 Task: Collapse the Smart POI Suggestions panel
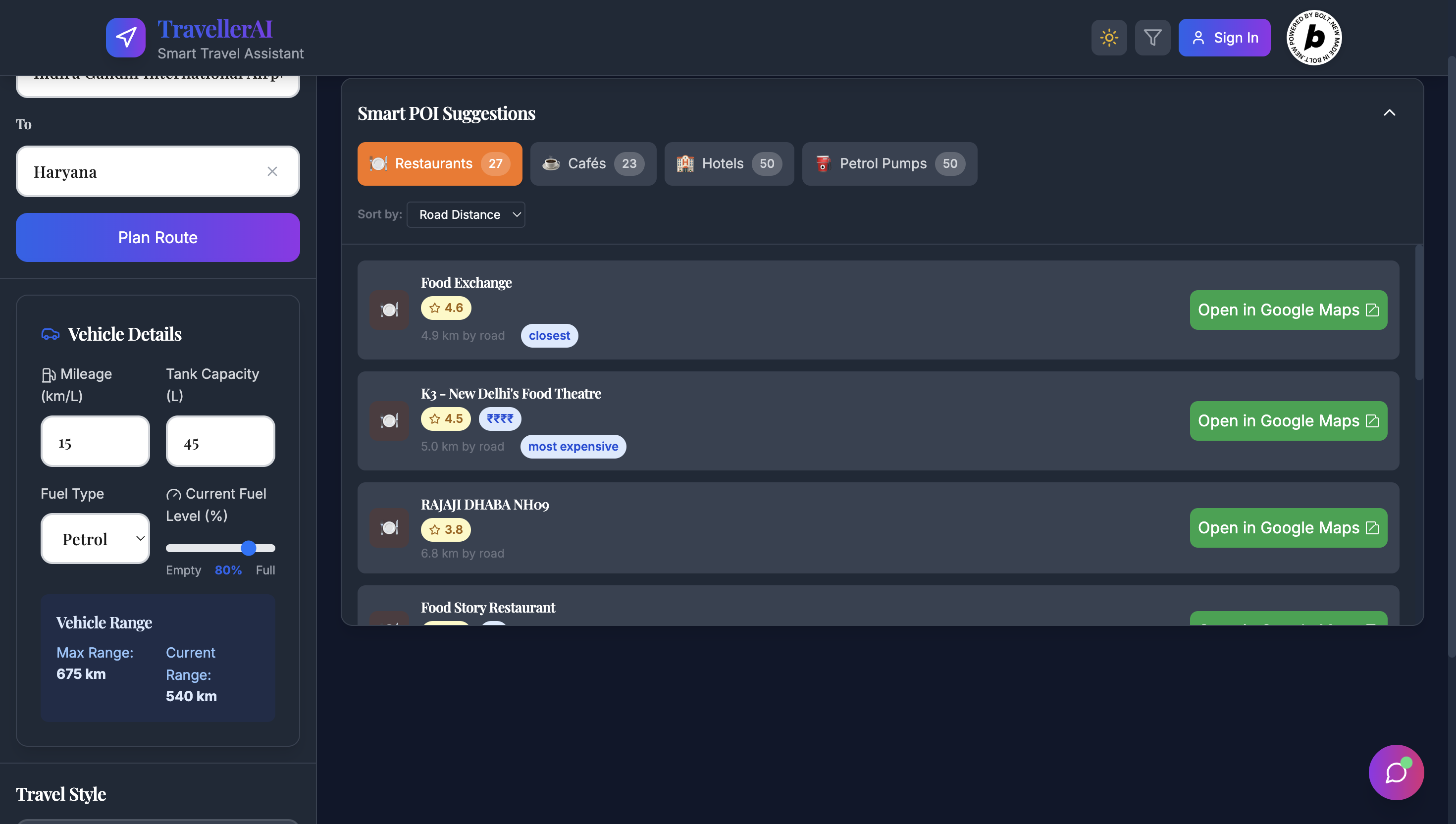click(x=1389, y=112)
